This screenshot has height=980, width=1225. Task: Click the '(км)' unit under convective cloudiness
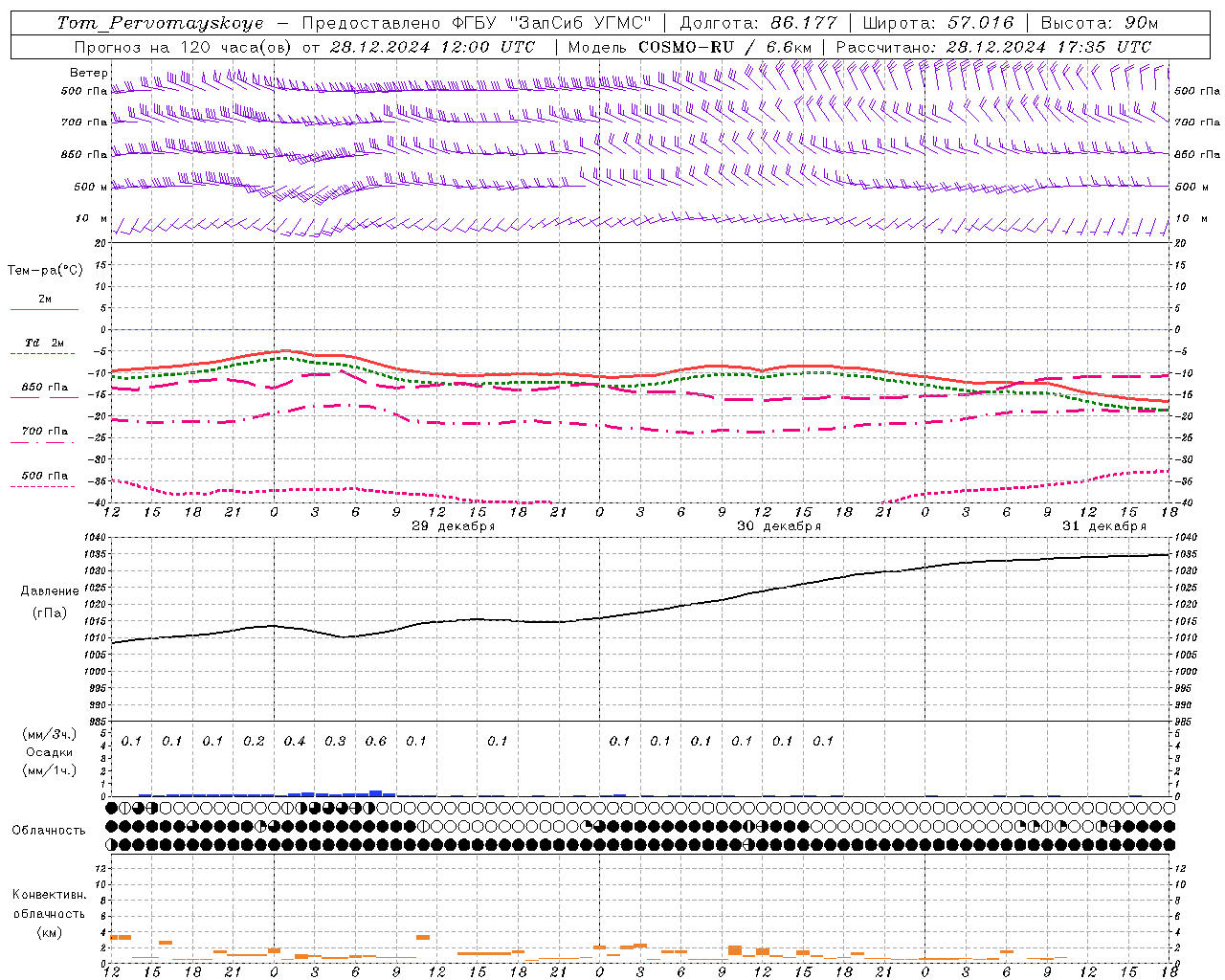[x=49, y=932]
